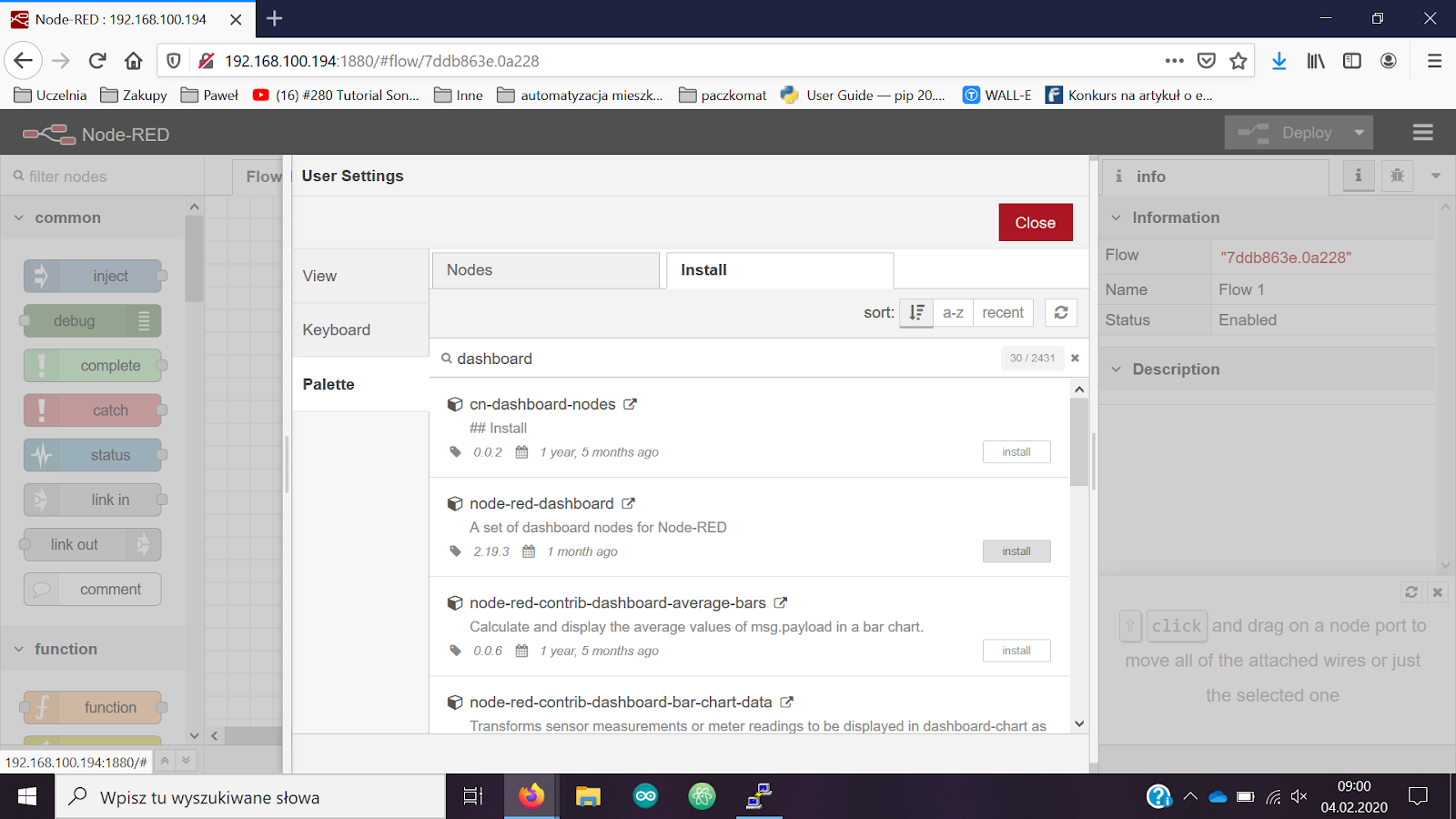Open the Uczelnia bookmarks folder

point(51,95)
